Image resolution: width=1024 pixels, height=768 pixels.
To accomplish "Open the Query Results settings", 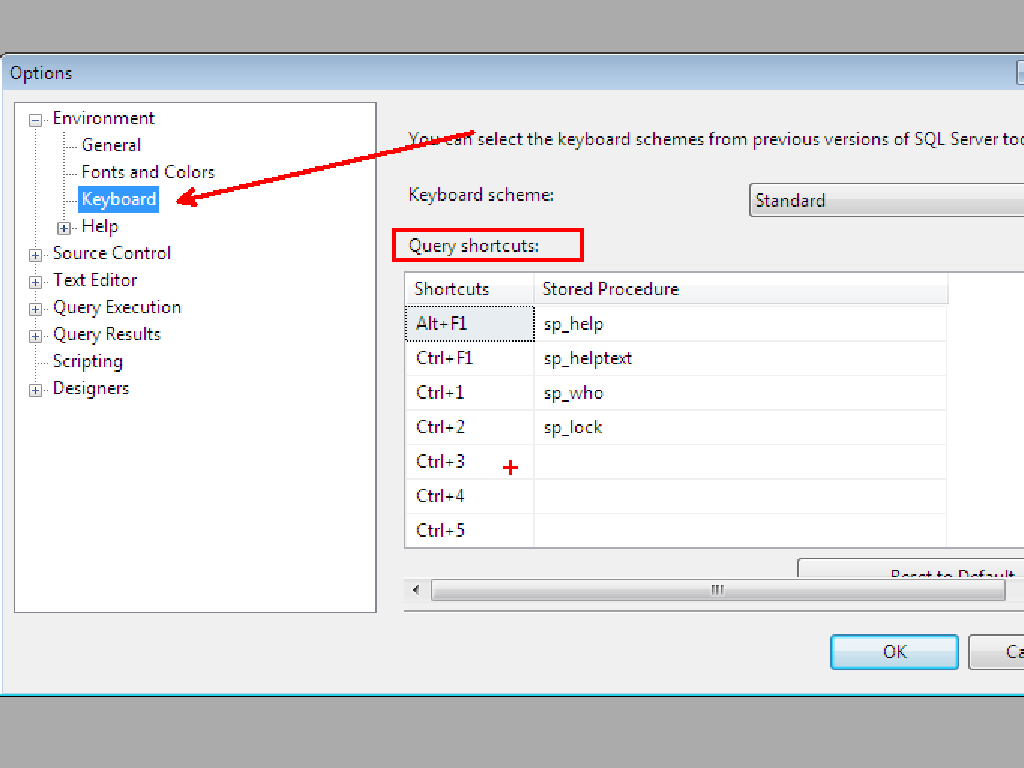I will pos(106,334).
